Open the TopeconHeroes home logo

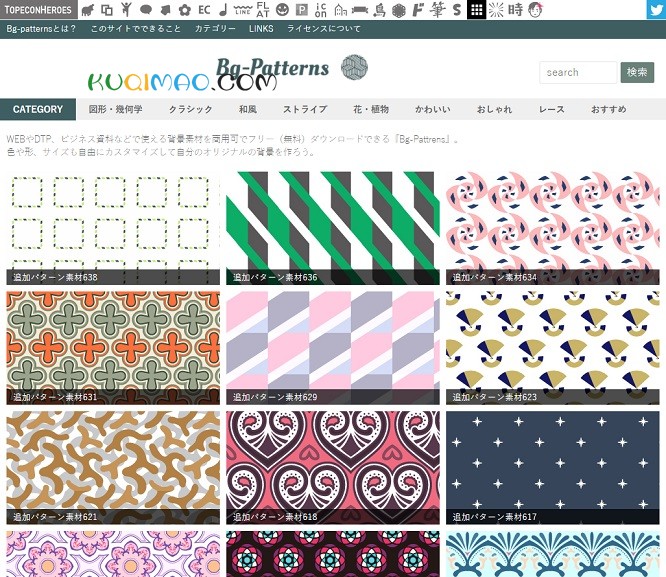coord(39,9)
